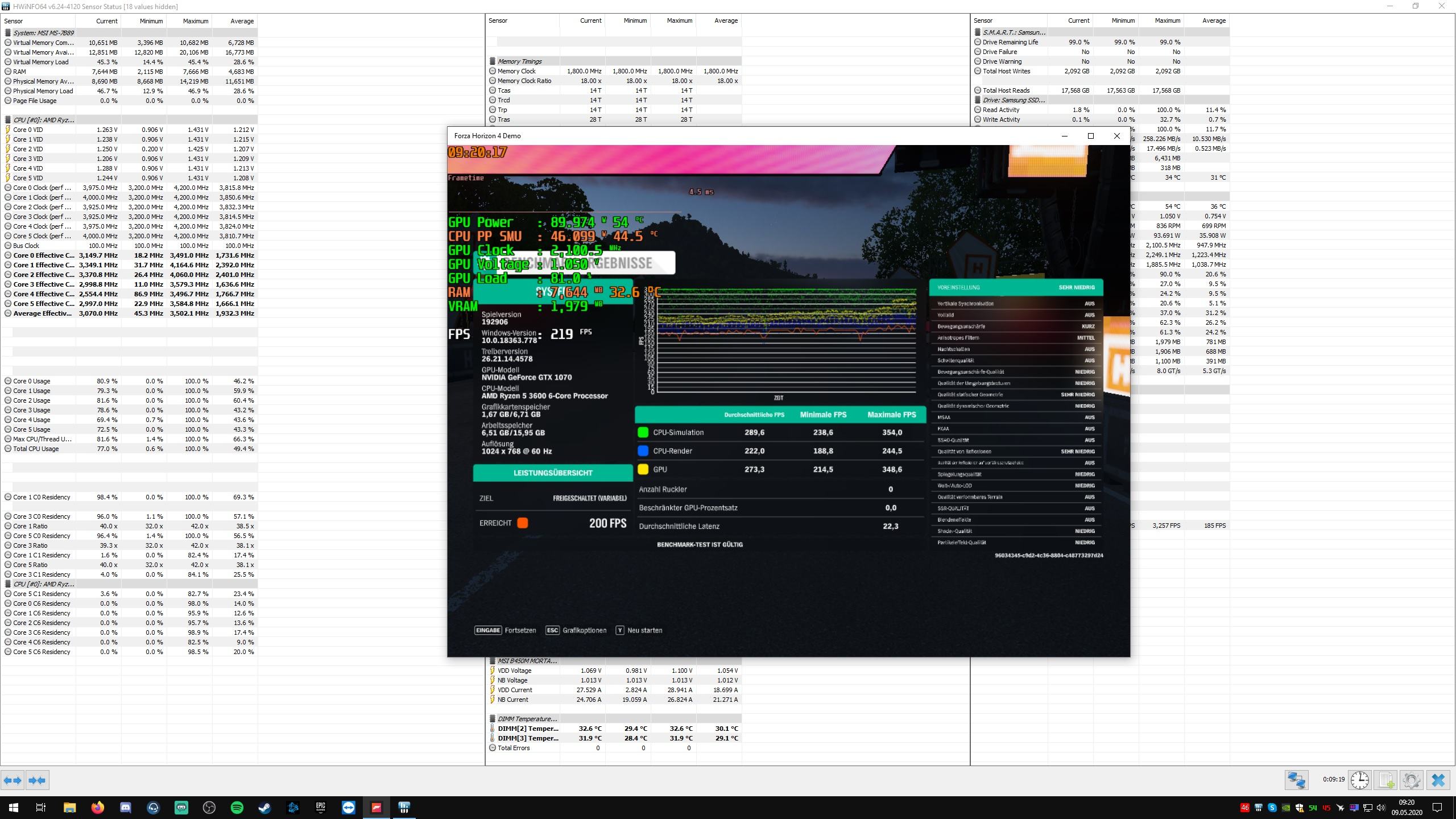This screenshot has width=1456, height=819.
Task: Open Battle.net from the taskbar
Action: coord(292,808)
